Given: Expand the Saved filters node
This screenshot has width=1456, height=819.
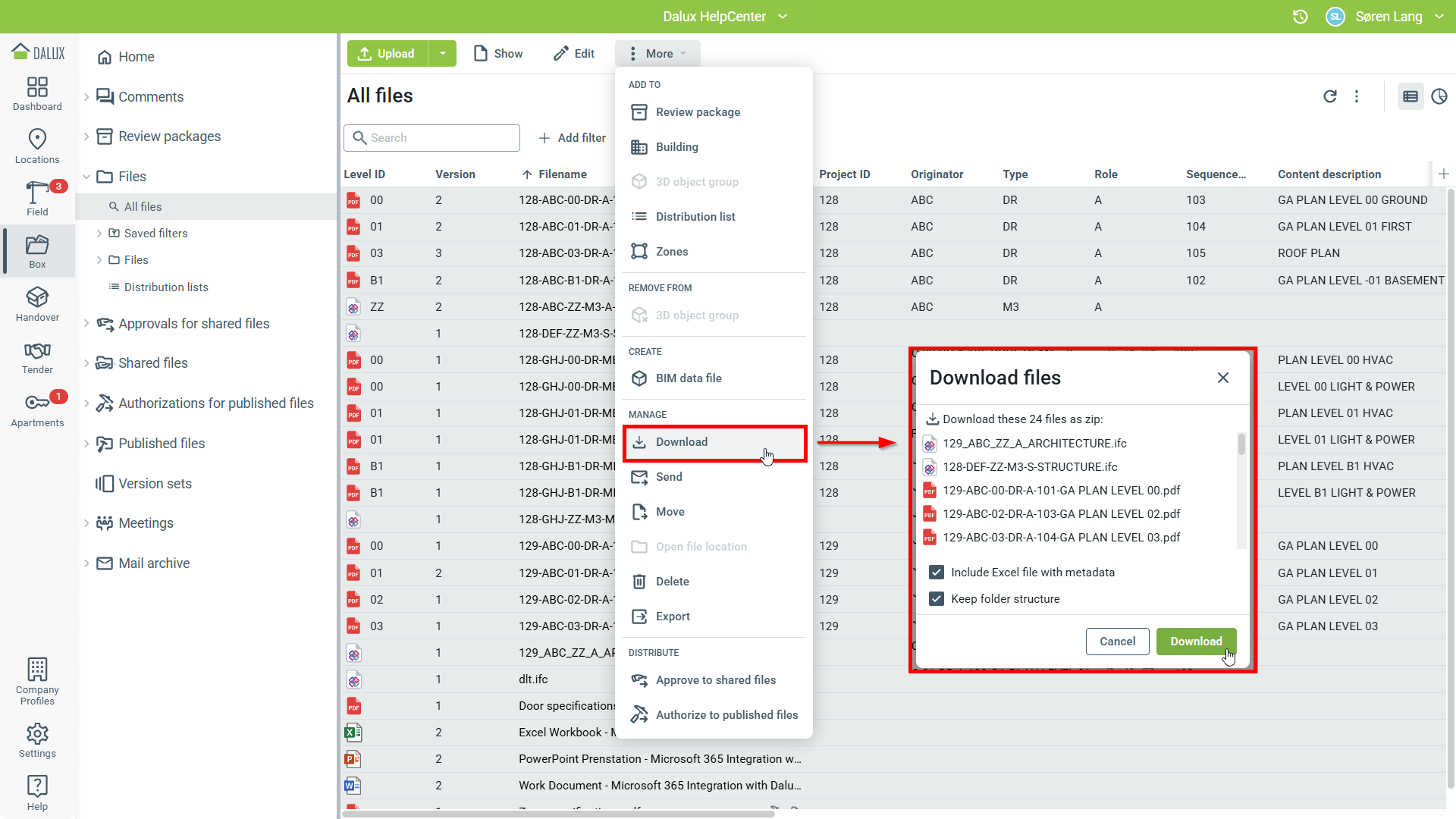Looking at the screenshot, I should (99, 234).
